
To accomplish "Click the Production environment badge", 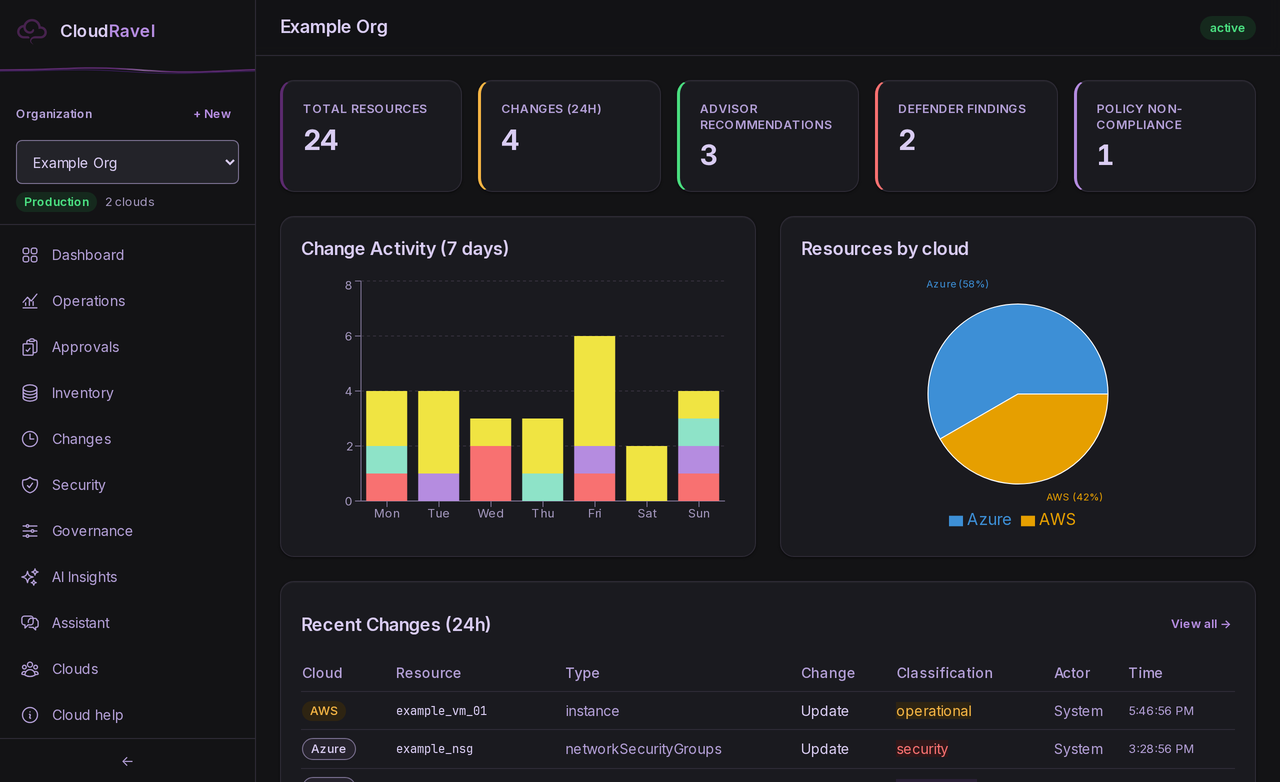I will (x=56, y=202).
